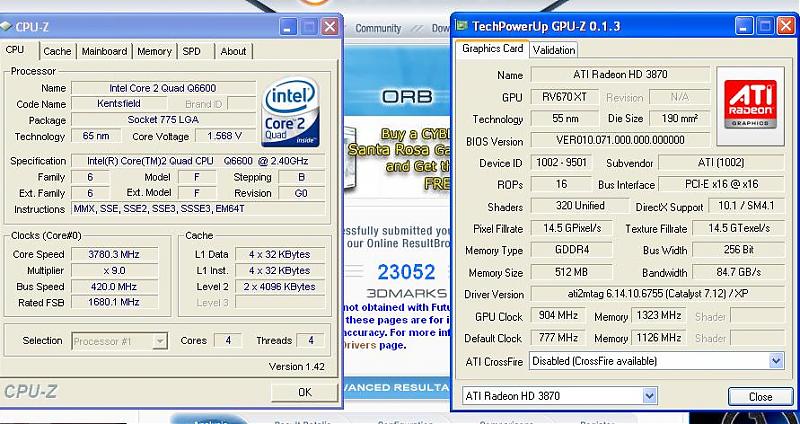Click the Threads value 4

[310, 340]
